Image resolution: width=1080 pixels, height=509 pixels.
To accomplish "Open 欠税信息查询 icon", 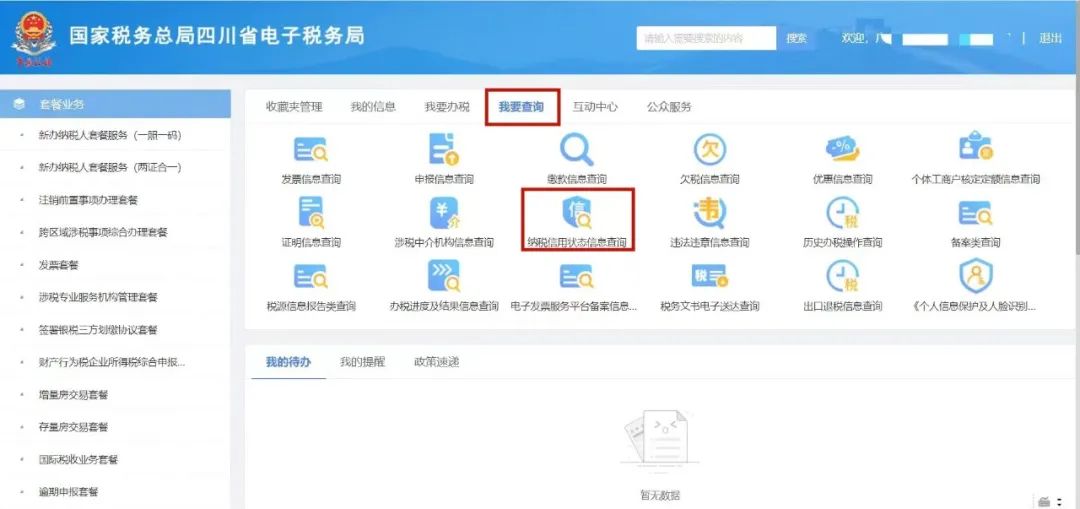I will [709, 149].
